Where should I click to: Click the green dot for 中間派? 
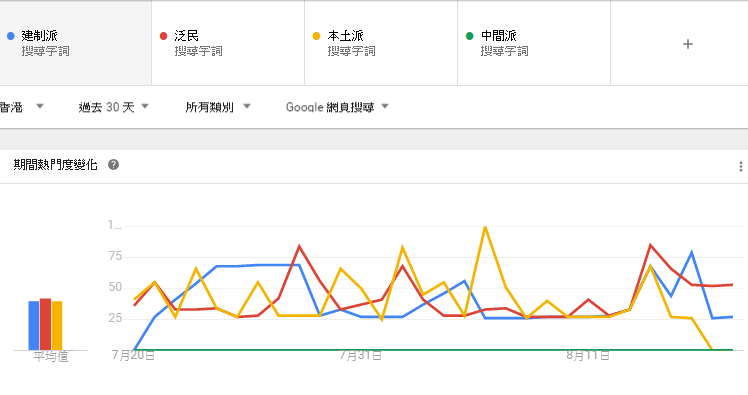469,36
